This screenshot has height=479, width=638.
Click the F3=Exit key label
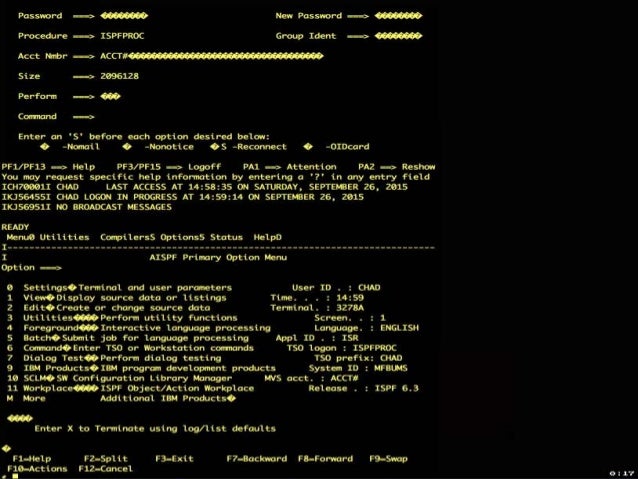(x=175, y=459)
